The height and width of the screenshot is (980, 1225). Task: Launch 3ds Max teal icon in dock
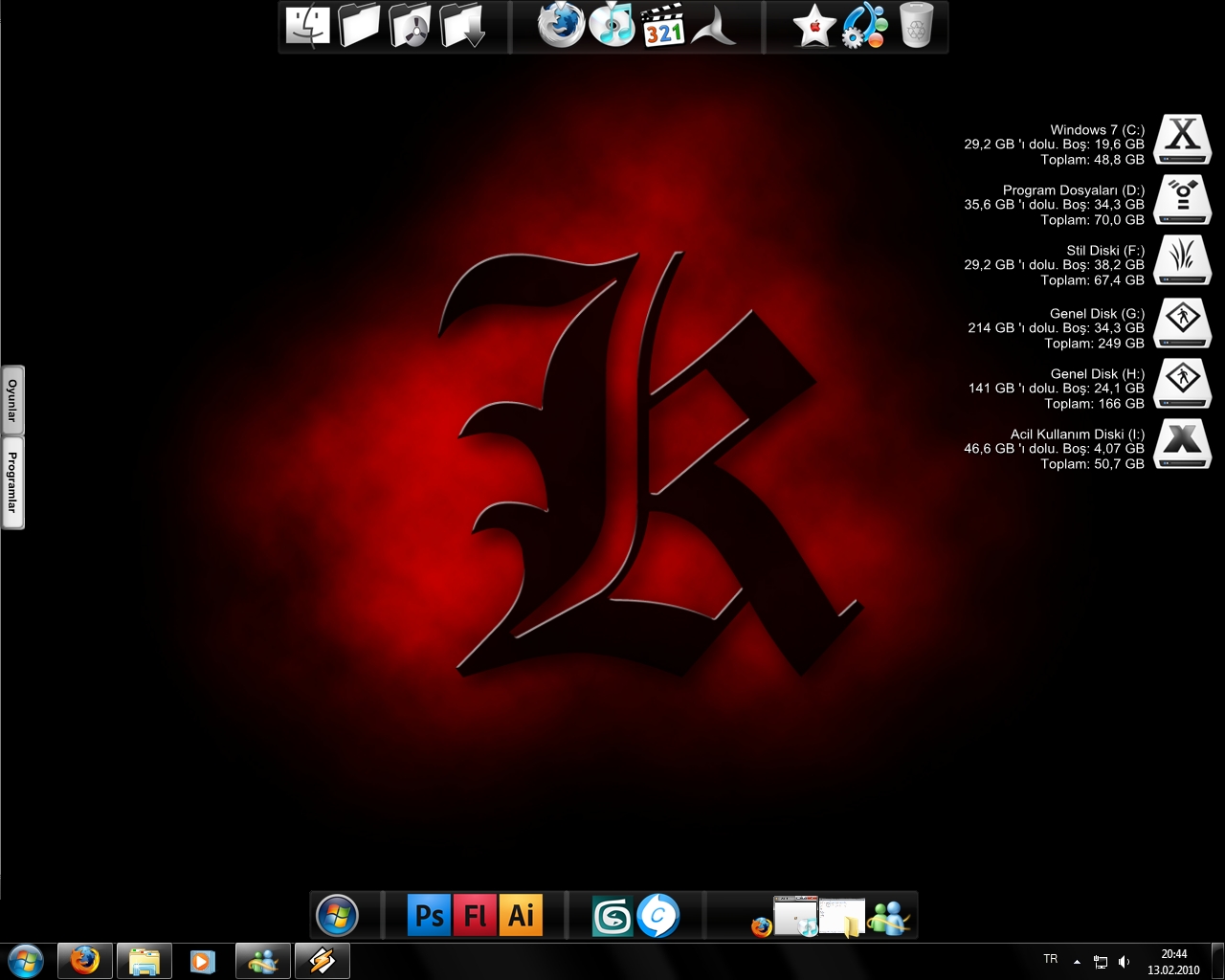coord(612,916)
